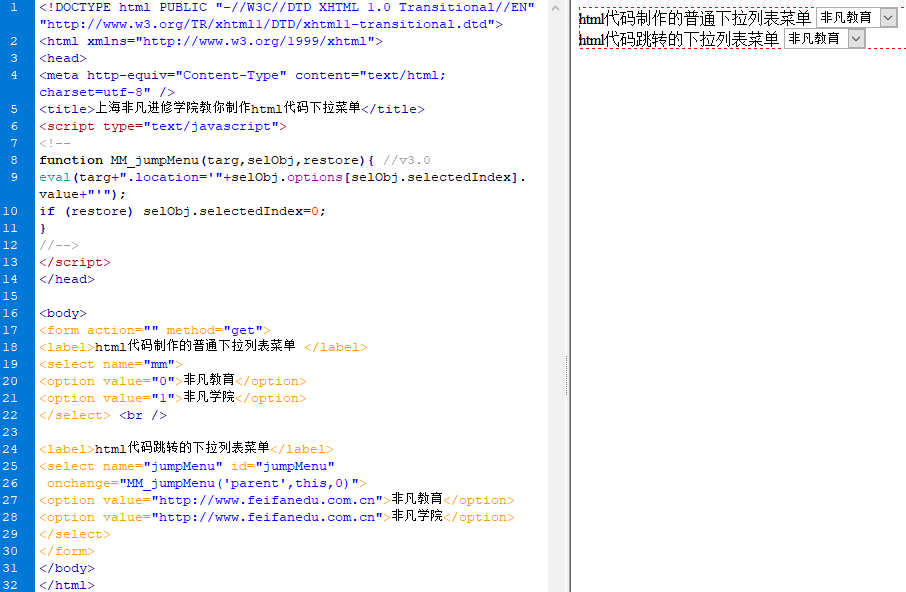Open the jump menu 非凡教育 dropdown in preview
906x592 pixels.
coord(825,39)
